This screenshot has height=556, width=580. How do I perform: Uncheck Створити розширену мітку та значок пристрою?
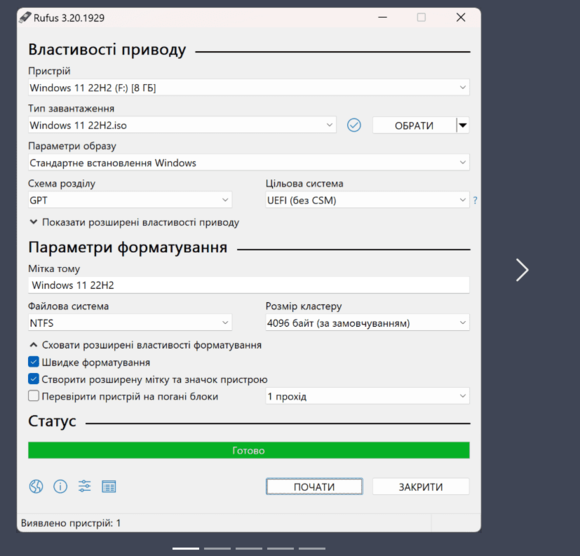pyautogui.click(x=33, y=379)
